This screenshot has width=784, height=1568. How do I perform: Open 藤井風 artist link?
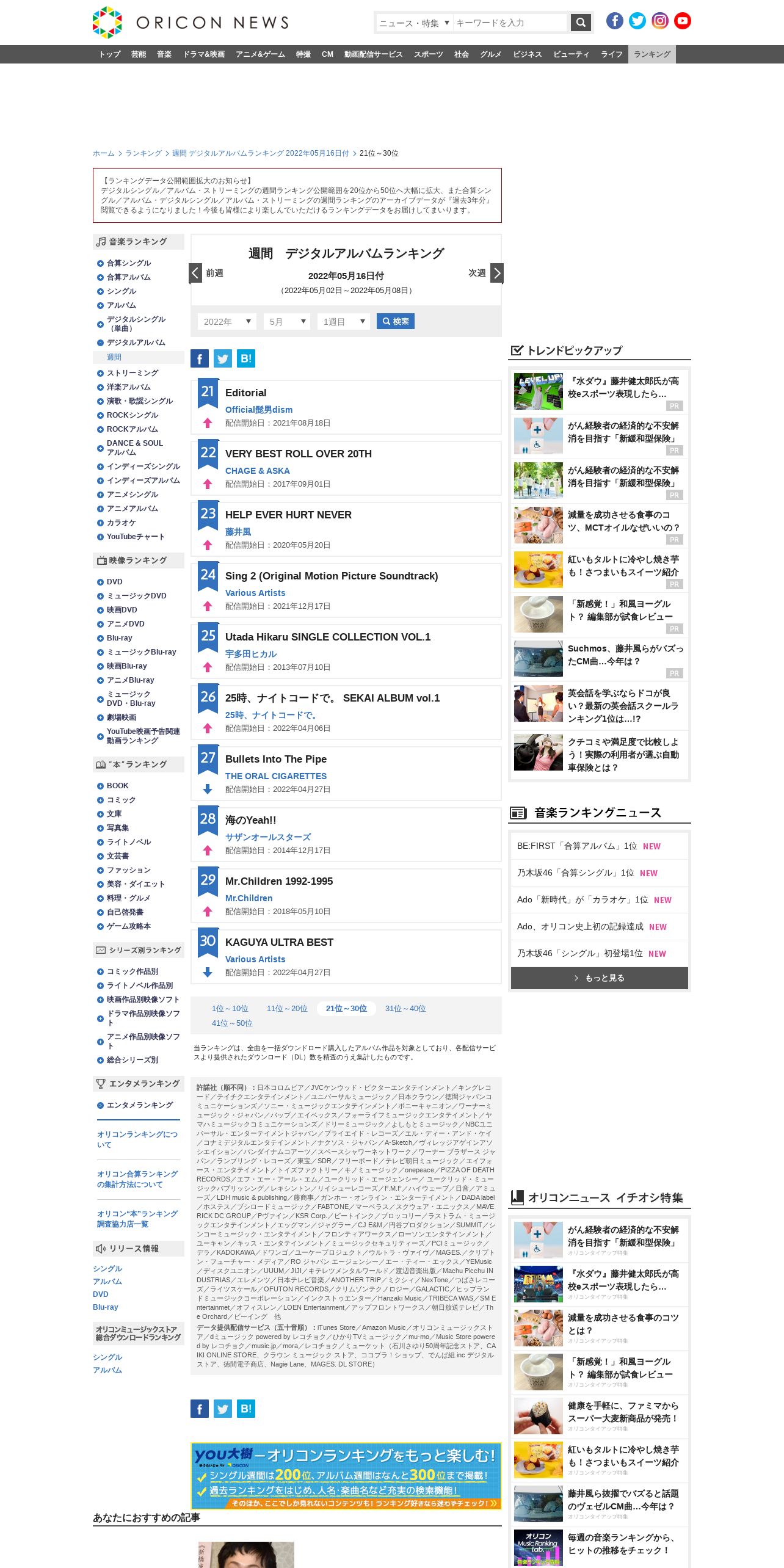click(238, 532)
